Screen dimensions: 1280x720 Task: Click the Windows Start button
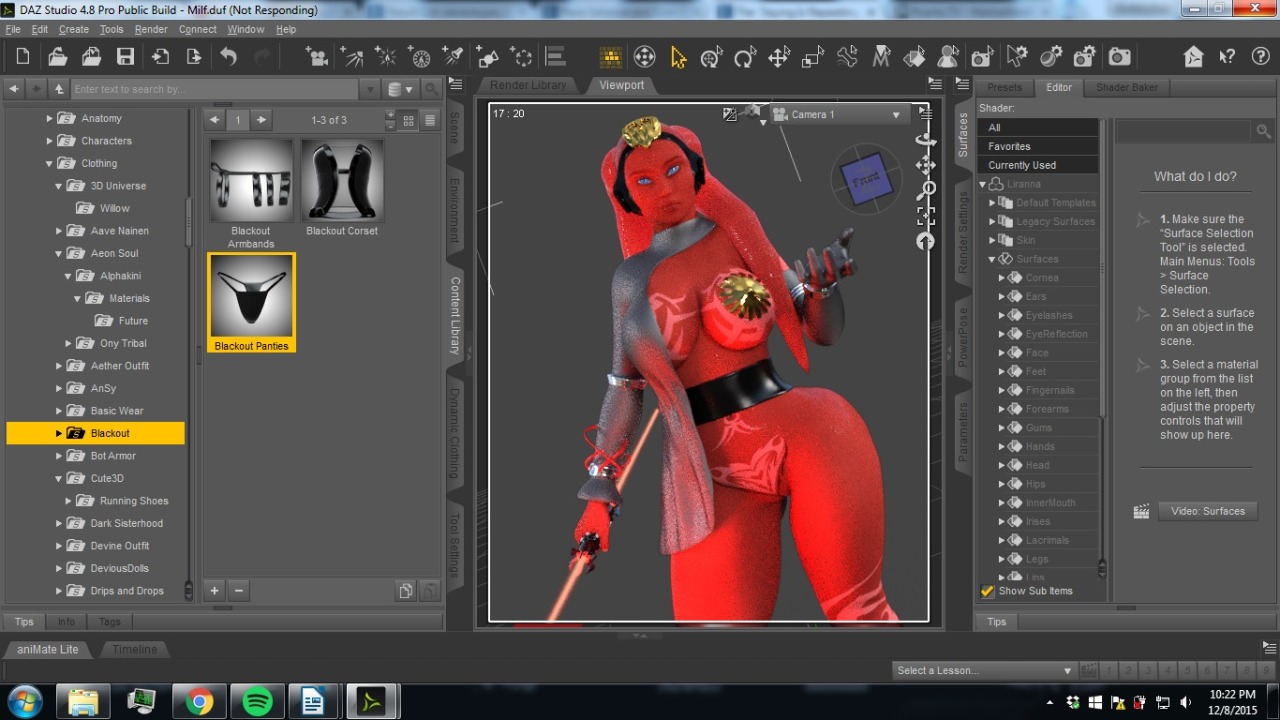(23, 702)
